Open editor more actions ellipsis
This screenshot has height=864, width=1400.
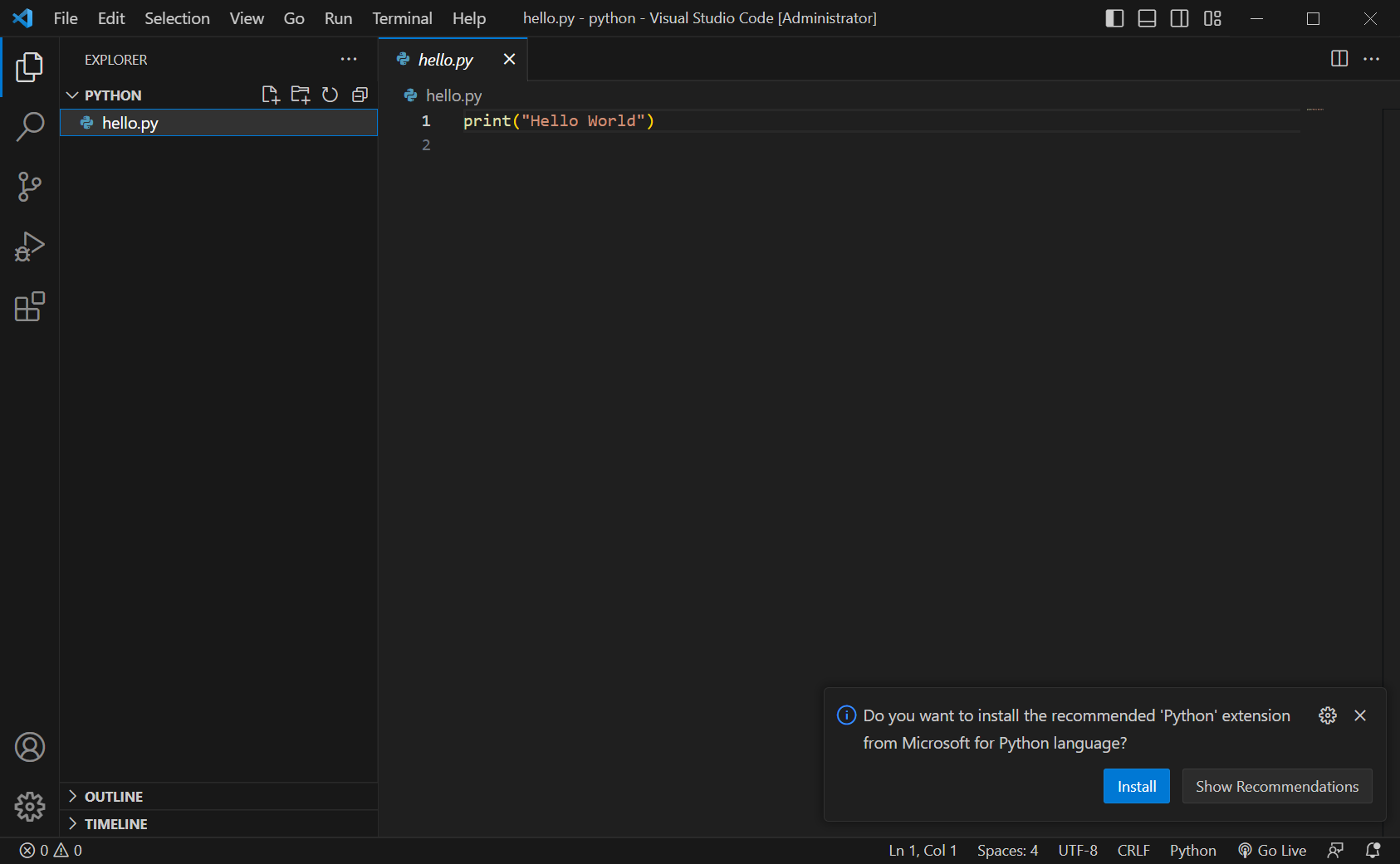point(1372,58)
